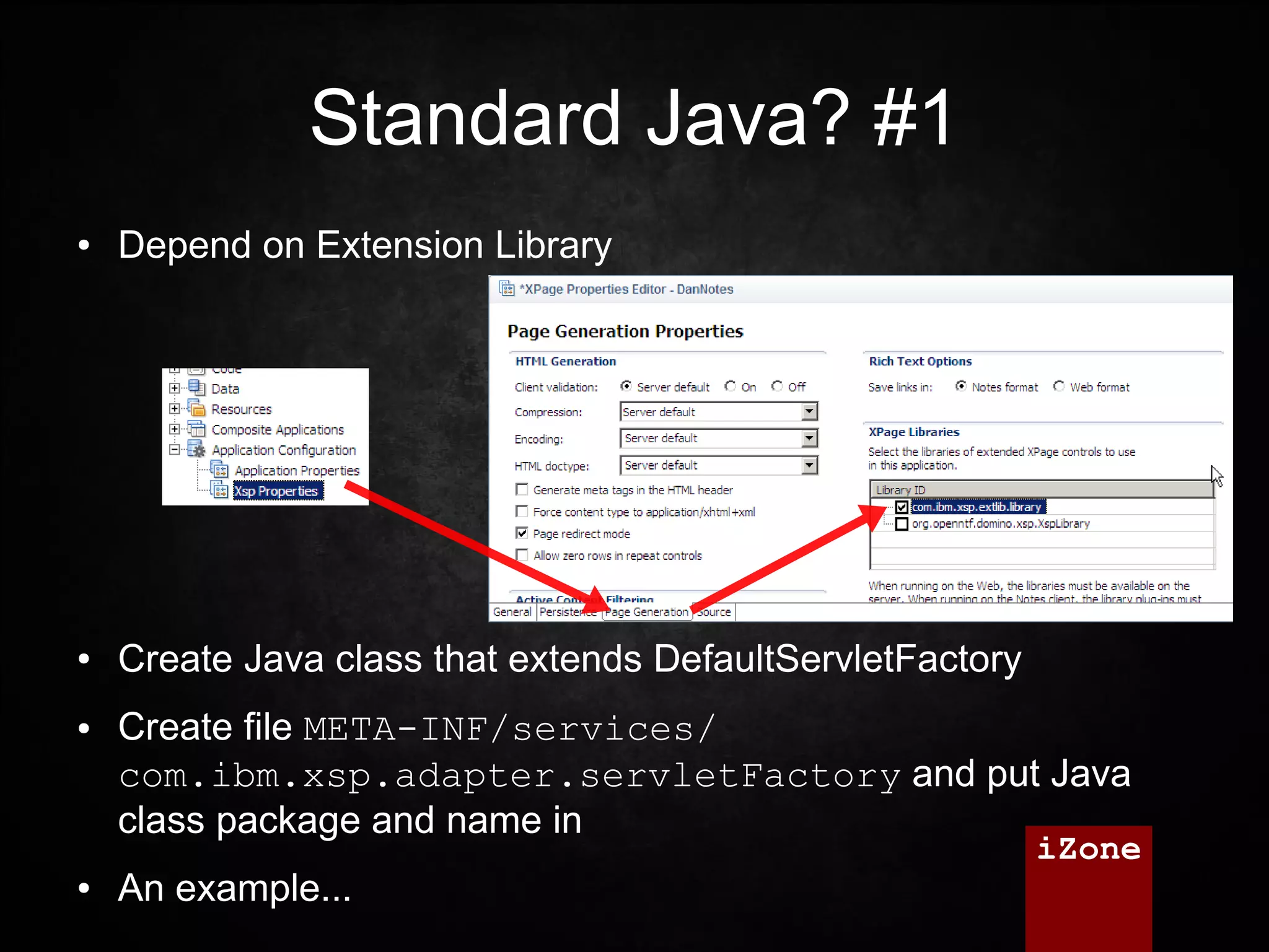Screen dimensions: 1269x952
Task: Uncheck com.ibm.xsp.extlib.library checkbox
Action: pos(902,507)
